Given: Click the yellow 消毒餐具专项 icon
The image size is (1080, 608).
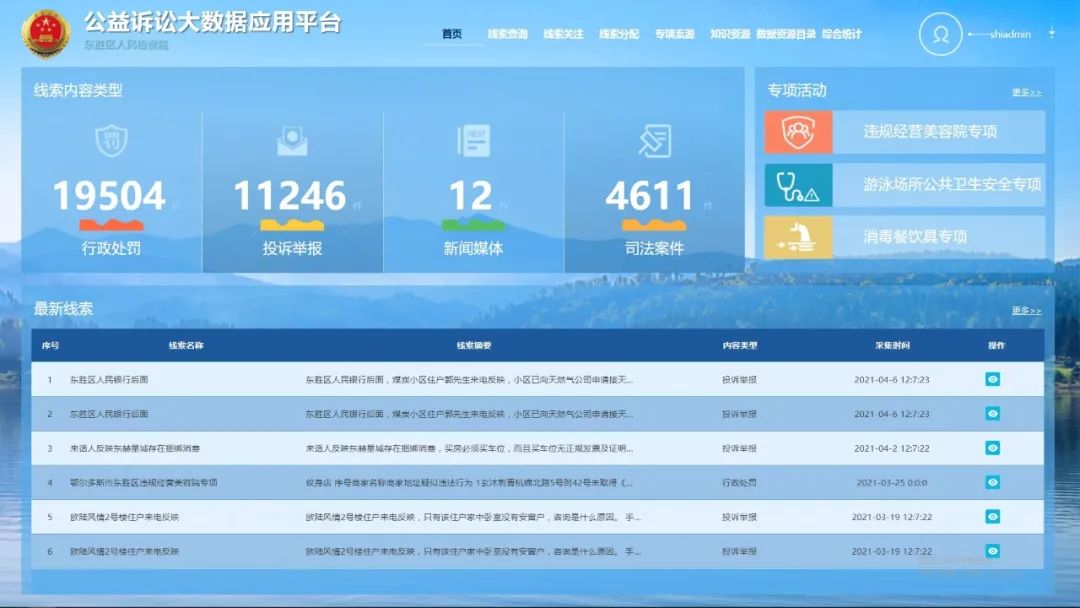Looking at the screenshot, I should [x=798, y=238].
